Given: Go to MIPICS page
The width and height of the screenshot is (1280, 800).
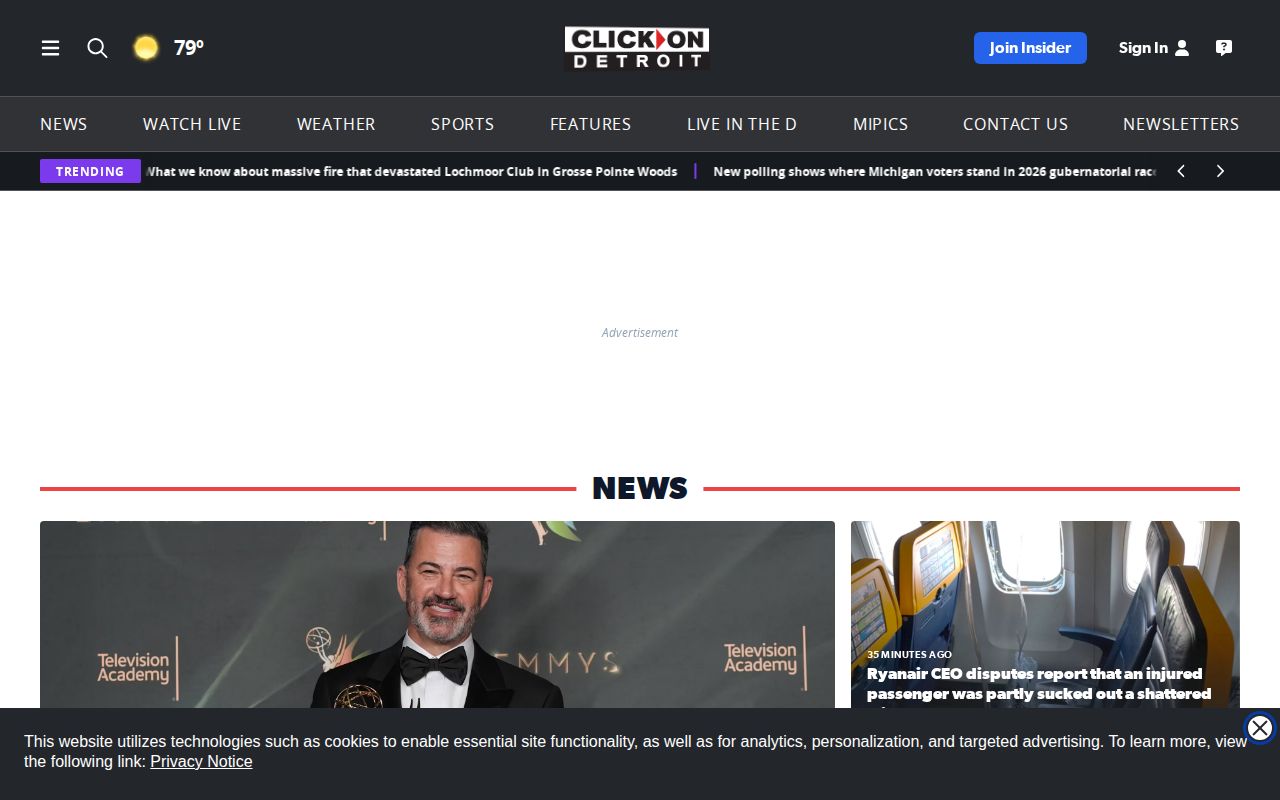Looking at the screenshot, I should pos(880,124).
